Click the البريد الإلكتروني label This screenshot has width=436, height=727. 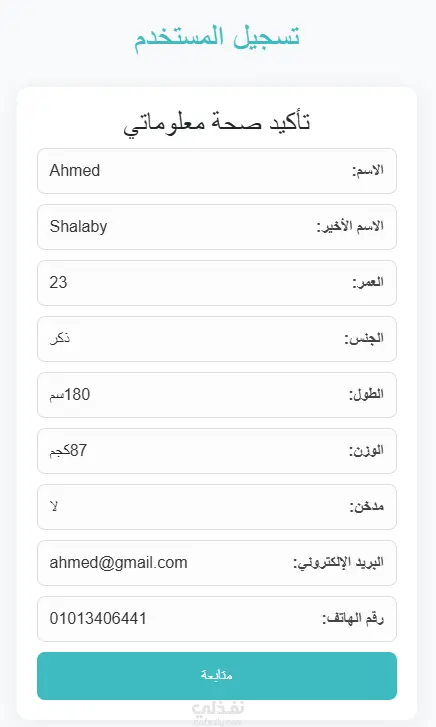point(338,563)
